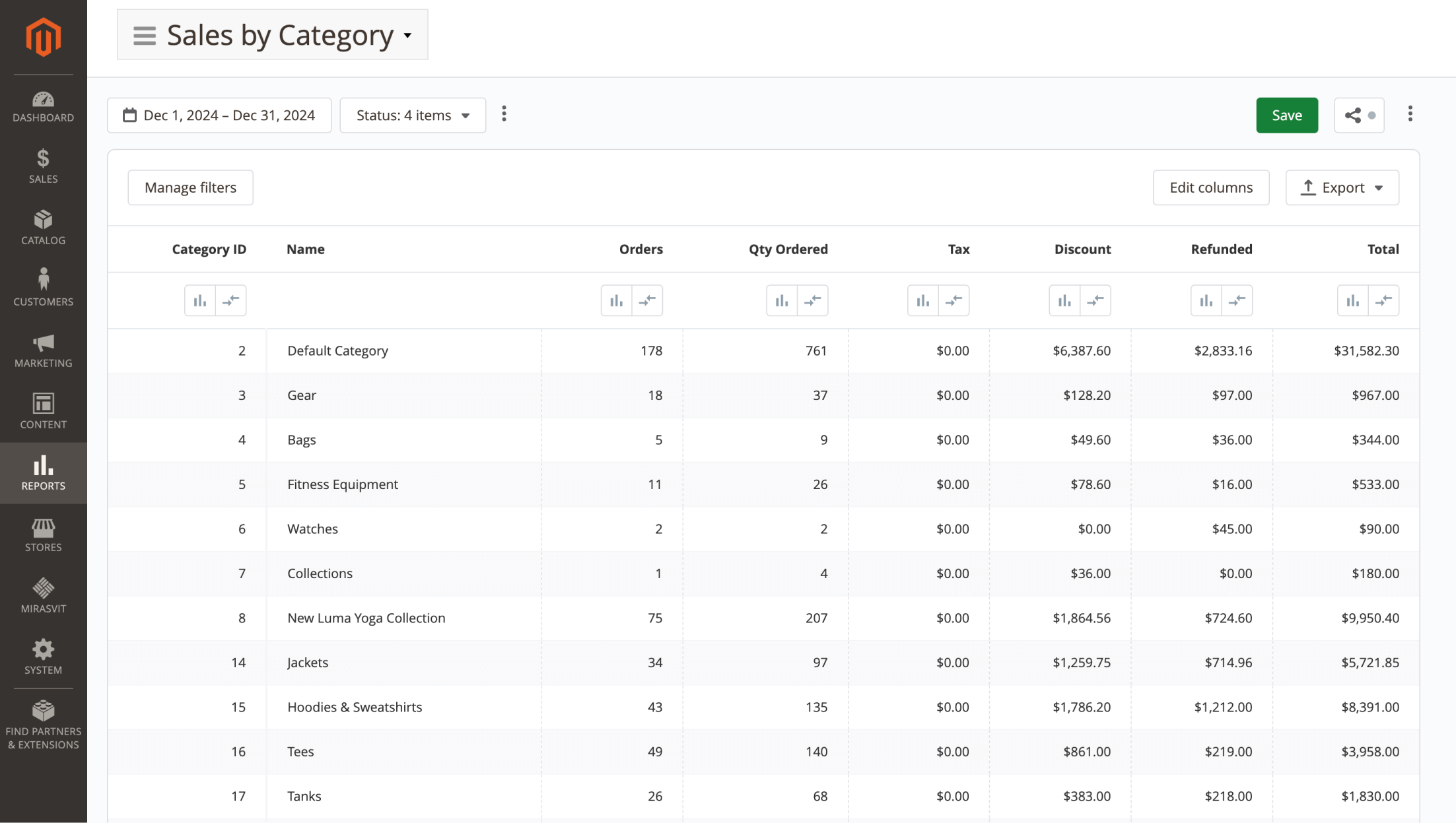Open the Sales sidebar menu
The width and height of the screenshot is (1456, 823).
tap(43, 166)
